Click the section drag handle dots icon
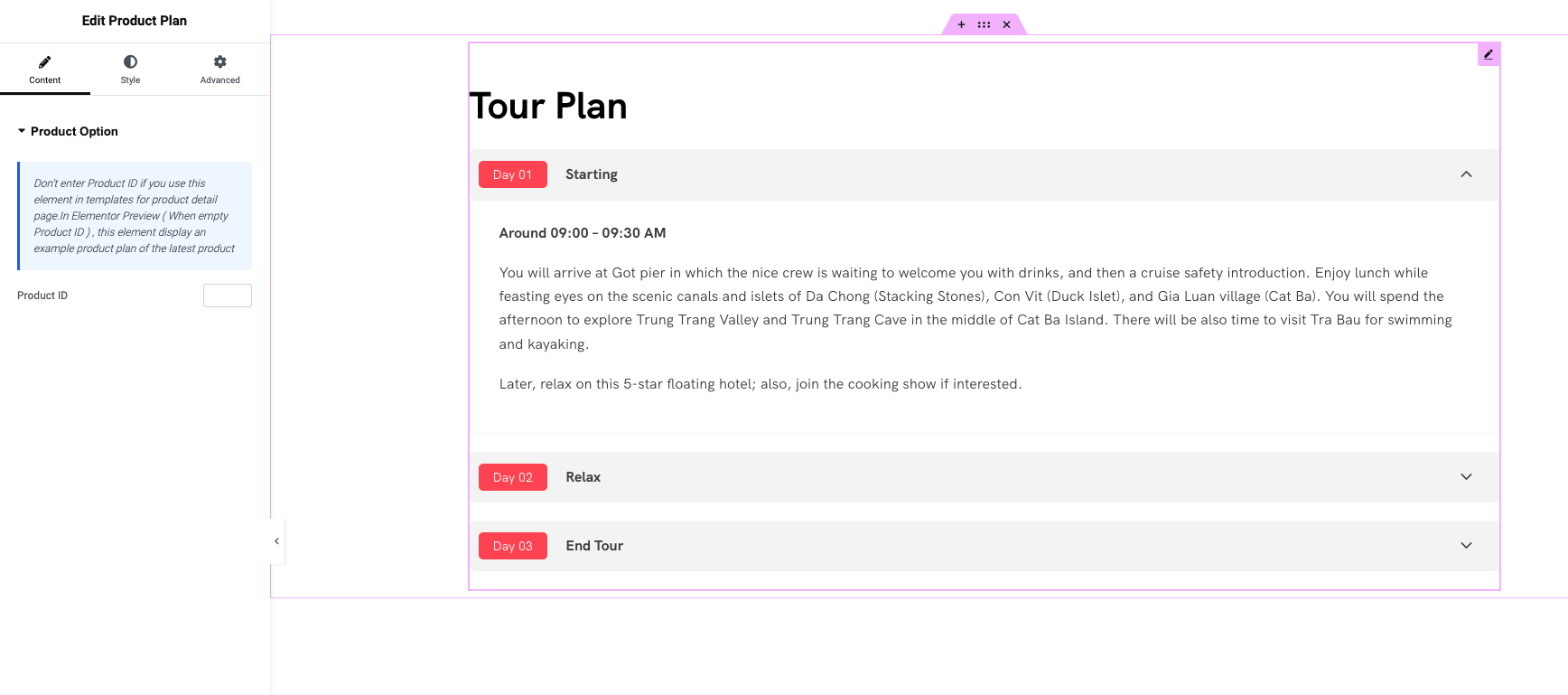1568x695 pixels. point(984,24)
